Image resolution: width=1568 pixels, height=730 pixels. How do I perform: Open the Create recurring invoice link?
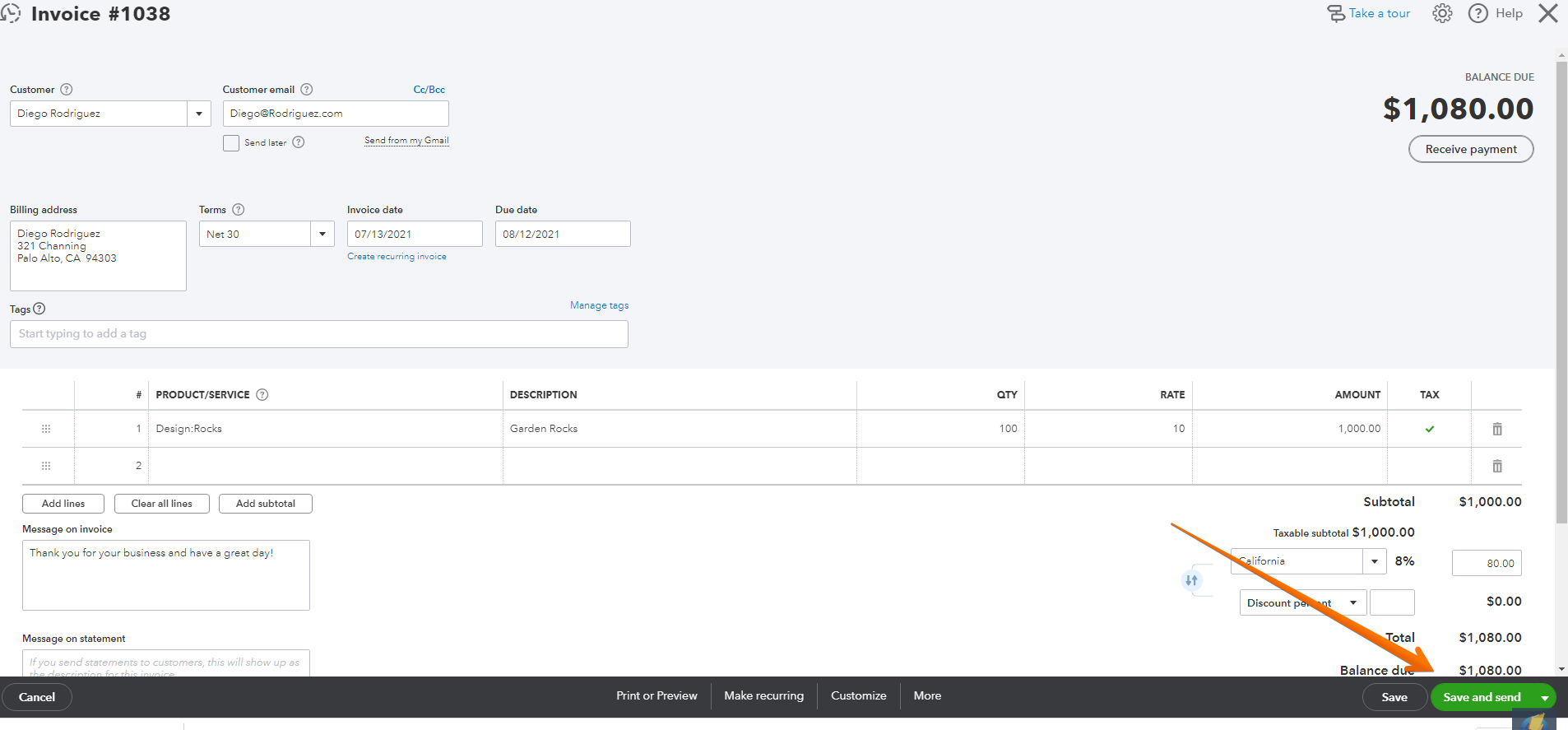point(397,257)
